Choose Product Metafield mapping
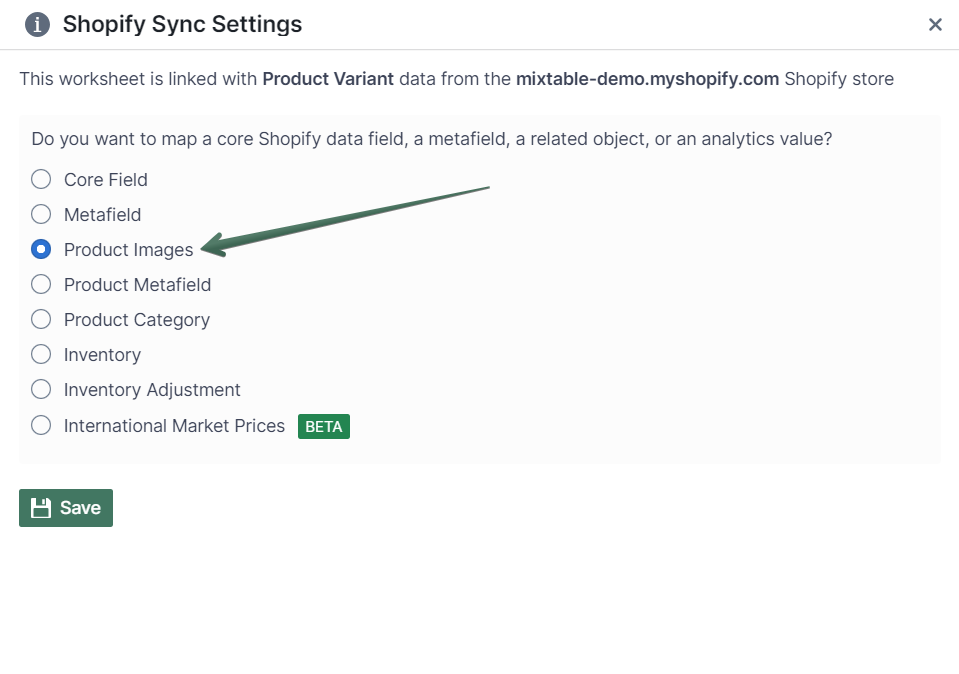 40,284
